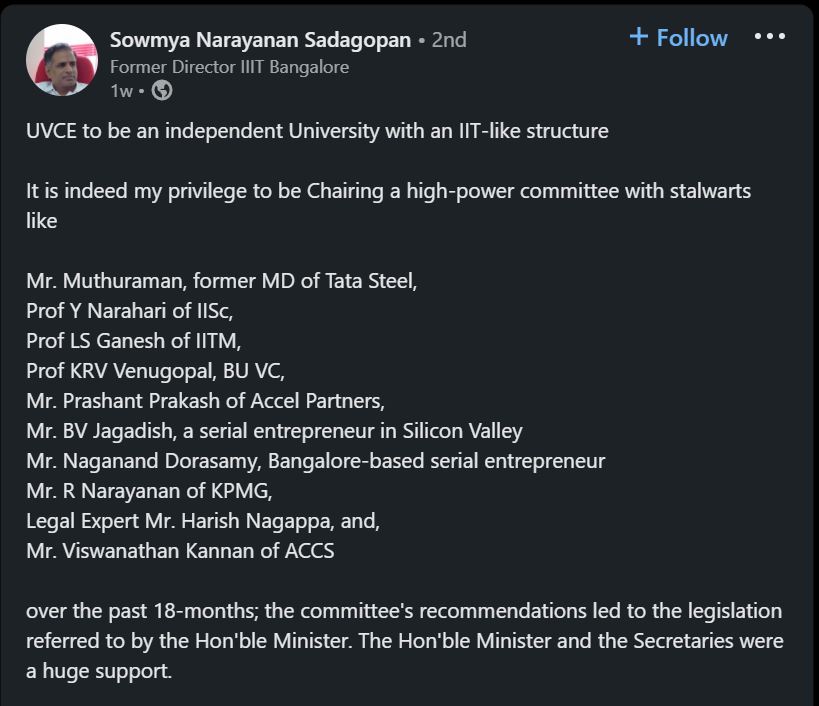Screen dimensions: 819x706
Task: Click the "2nd" connection degree label
Action: pos(449,40)
